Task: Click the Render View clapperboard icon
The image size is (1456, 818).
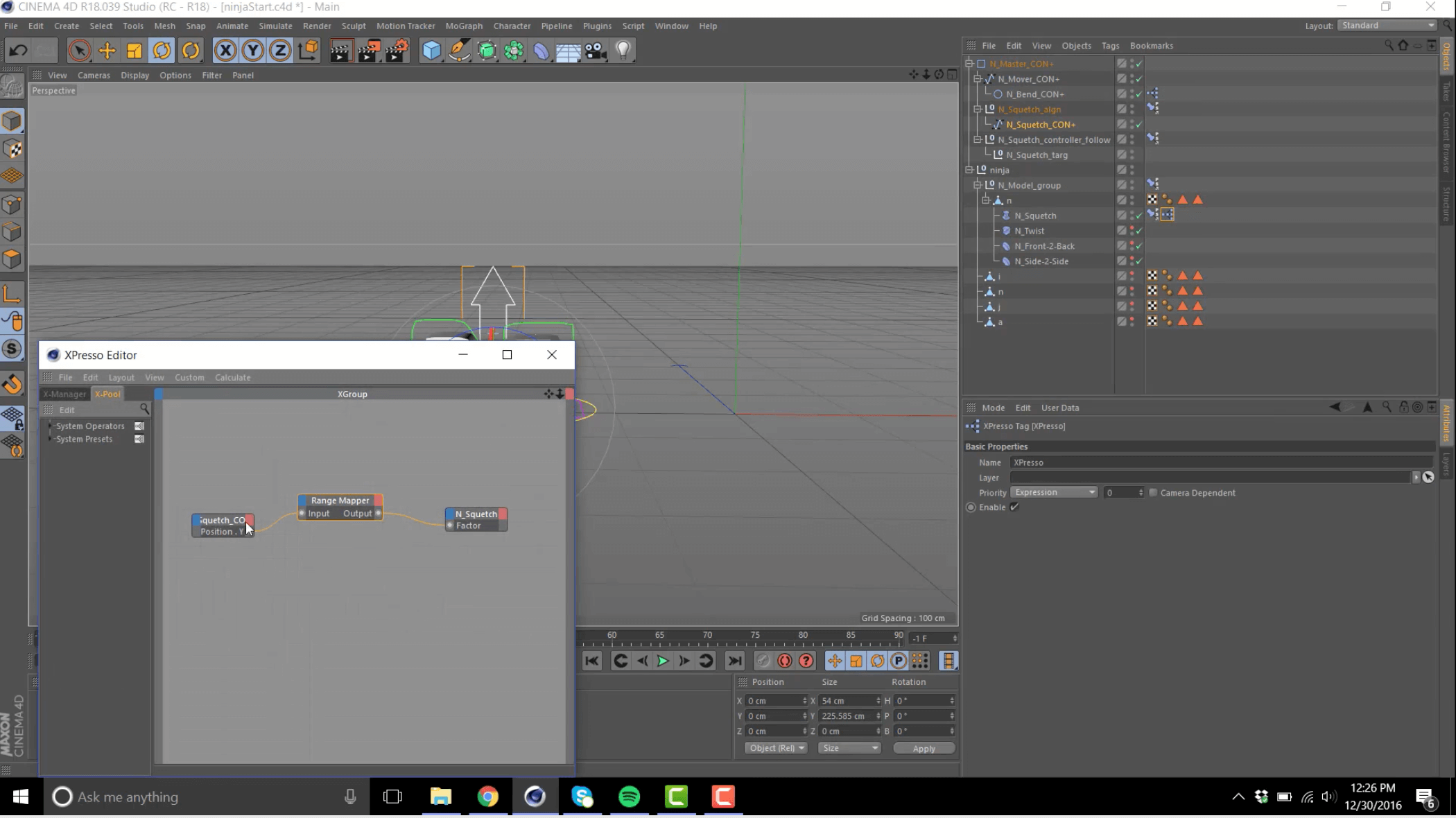Action: [340, 51]
